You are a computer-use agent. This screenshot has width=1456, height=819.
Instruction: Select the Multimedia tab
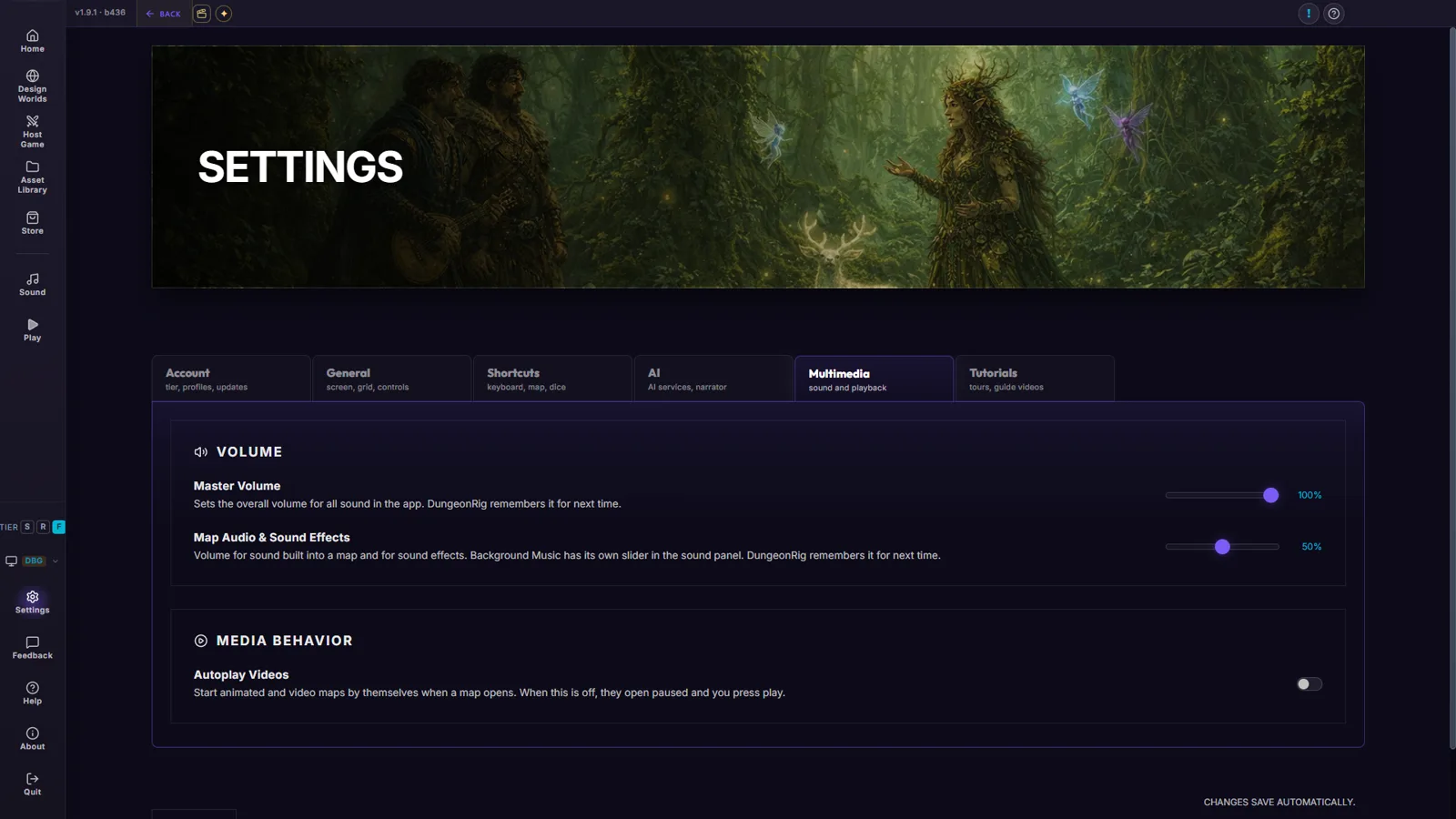875,379
